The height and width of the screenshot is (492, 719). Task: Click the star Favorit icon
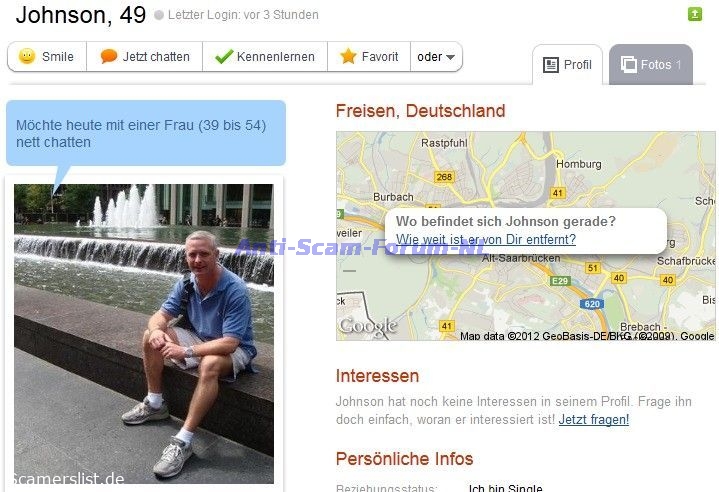[x=348, y=56]
